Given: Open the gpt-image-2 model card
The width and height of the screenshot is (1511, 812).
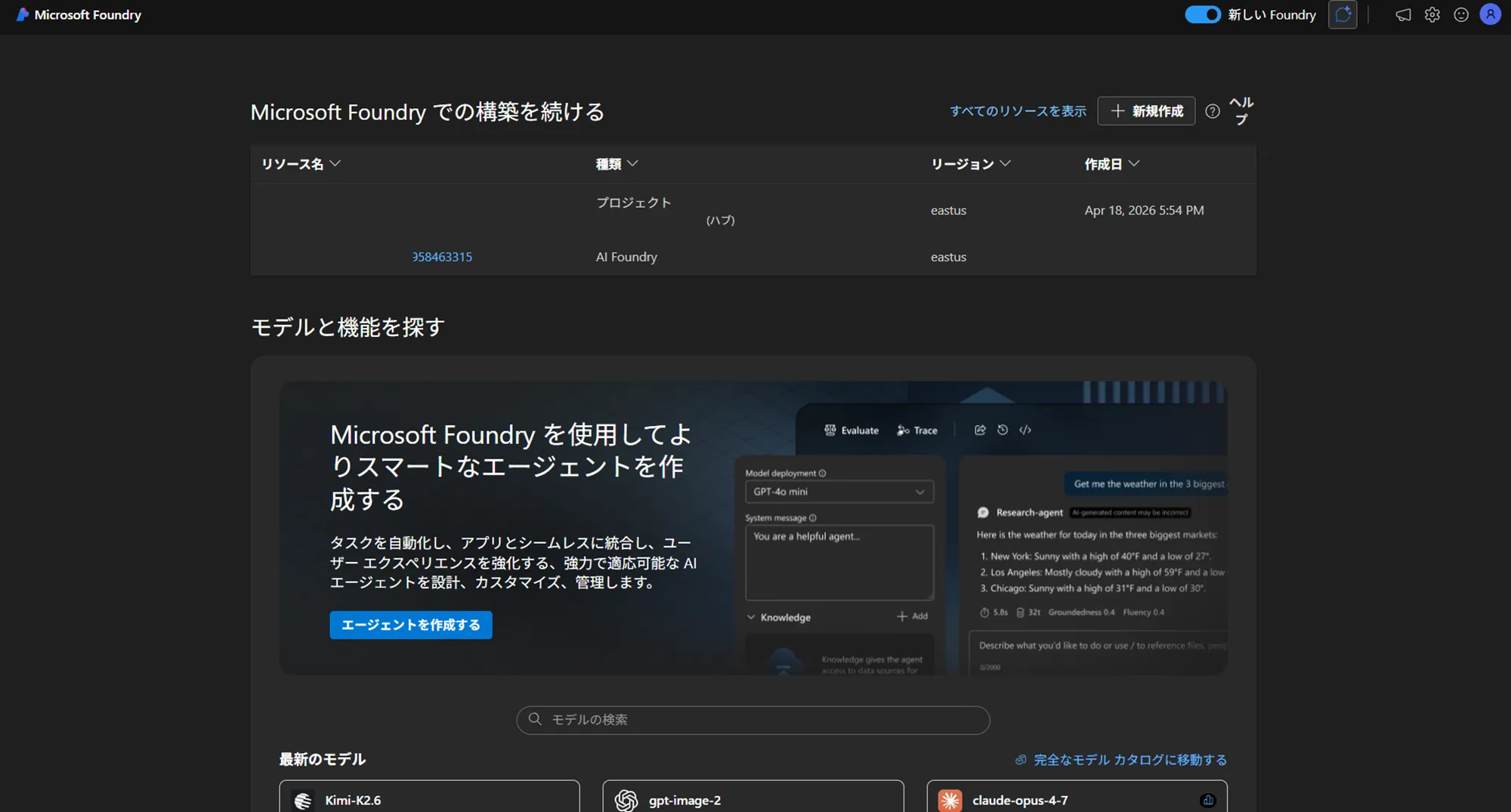Looking at the screenshot, I should coord(753,797).
